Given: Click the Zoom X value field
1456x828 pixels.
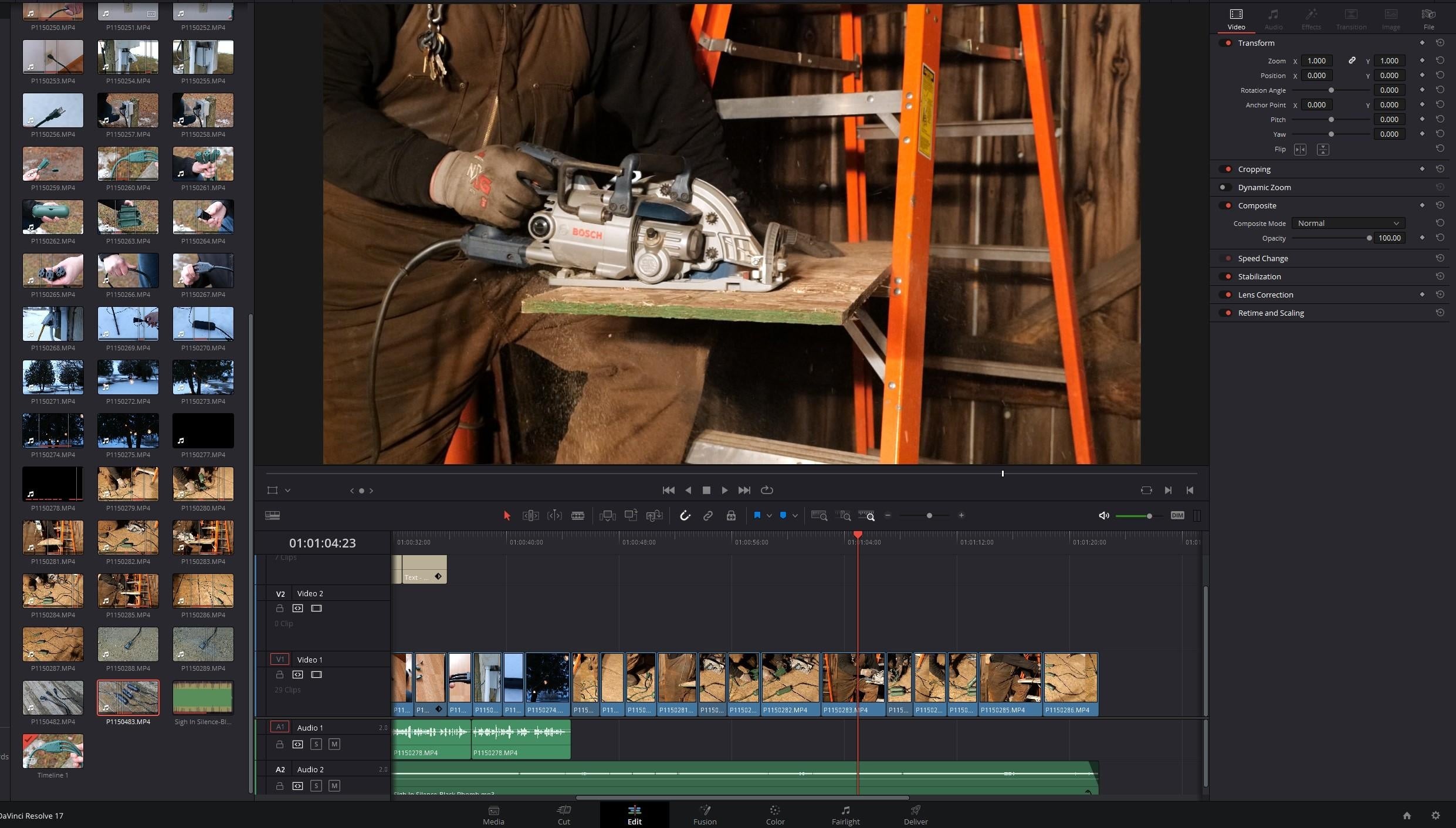Looking at the screenshot, I should [1316, 60].
